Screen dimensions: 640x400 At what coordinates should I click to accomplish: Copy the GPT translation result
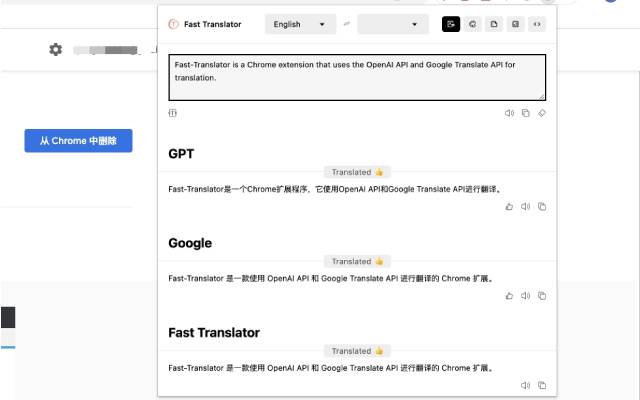coord(542,207)
